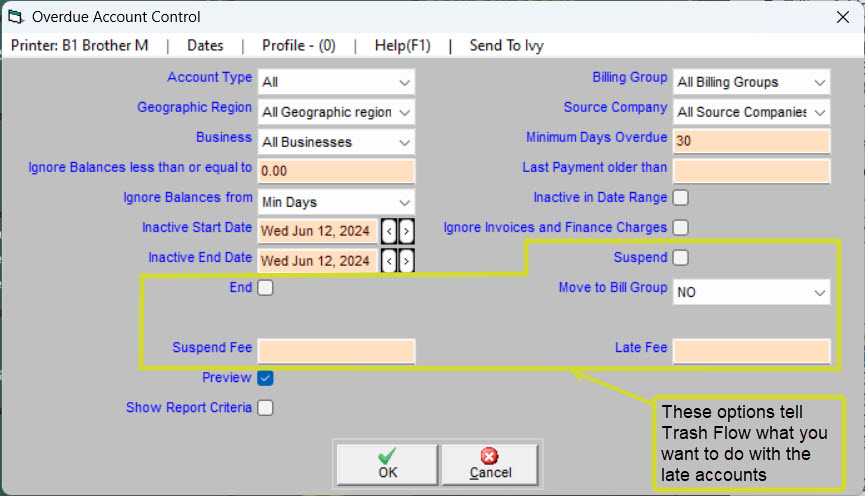Expand the Billing Group dropdown
Viewport: 865px width, 496px height.
coord(751,82)
